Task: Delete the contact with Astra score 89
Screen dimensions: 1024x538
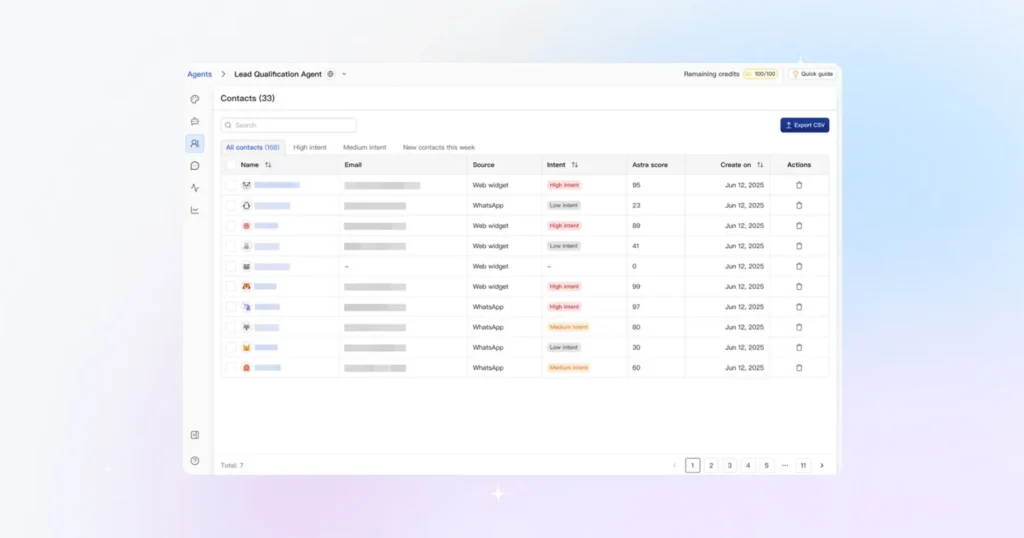Action: [799, 226]
